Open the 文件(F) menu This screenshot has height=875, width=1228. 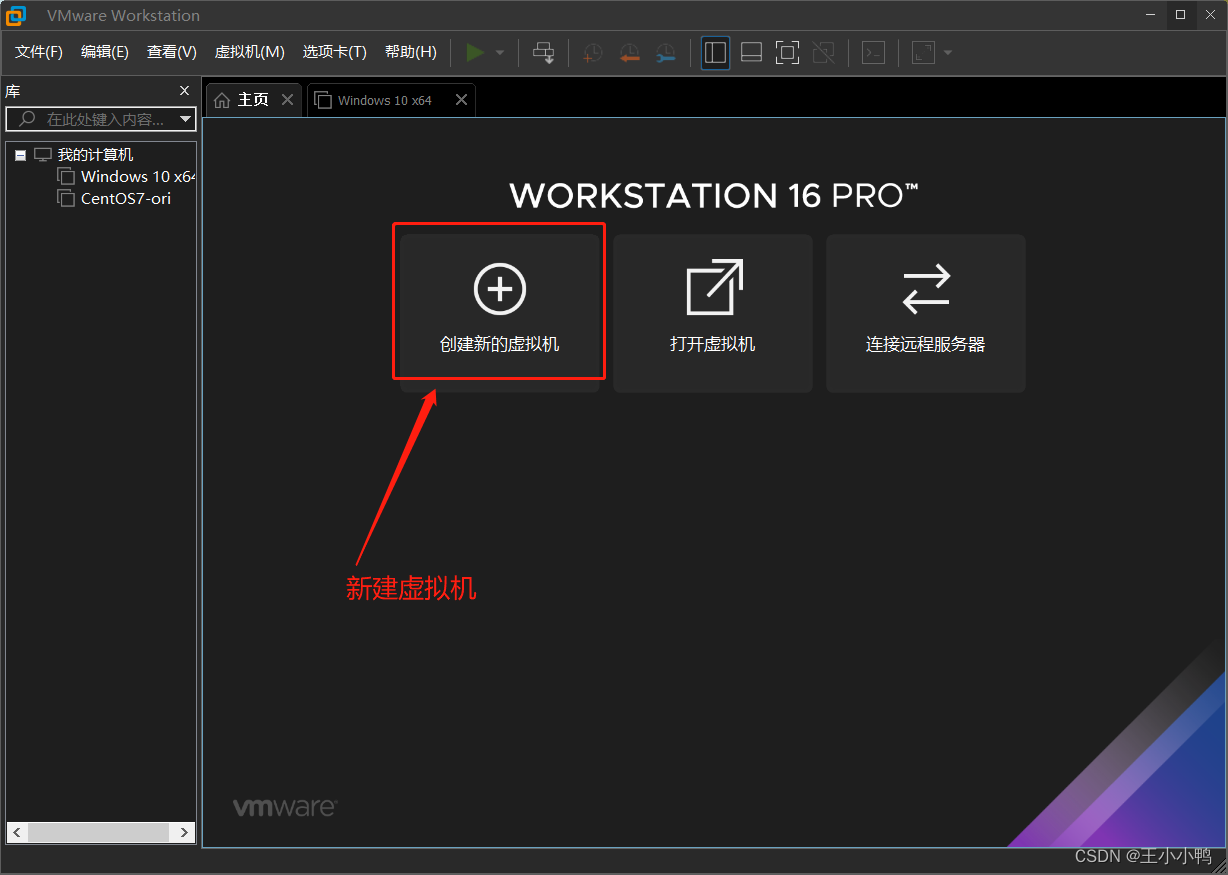click(x=39, y=52)
